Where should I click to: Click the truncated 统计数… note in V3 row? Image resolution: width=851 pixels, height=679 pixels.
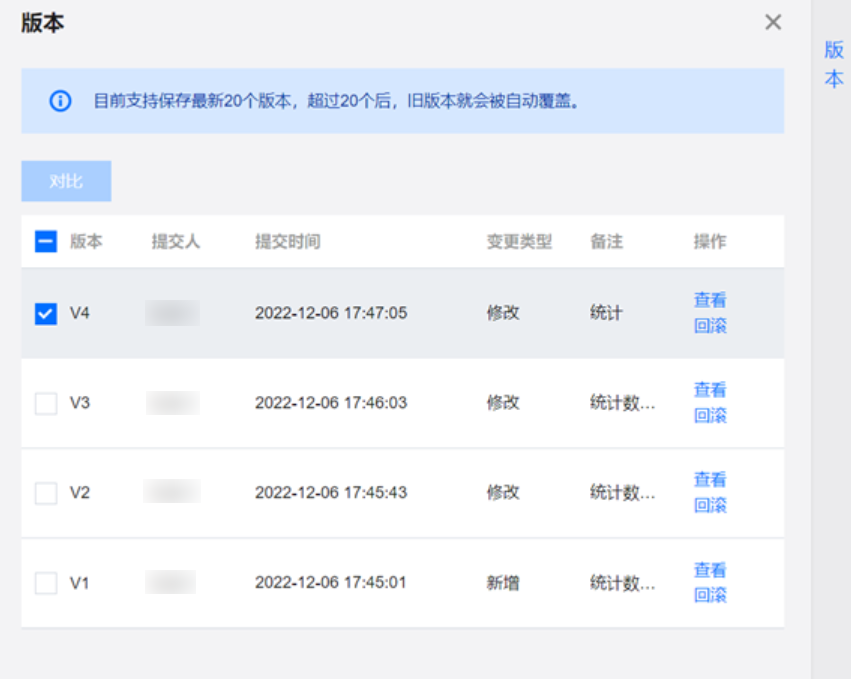pos(623,403)
